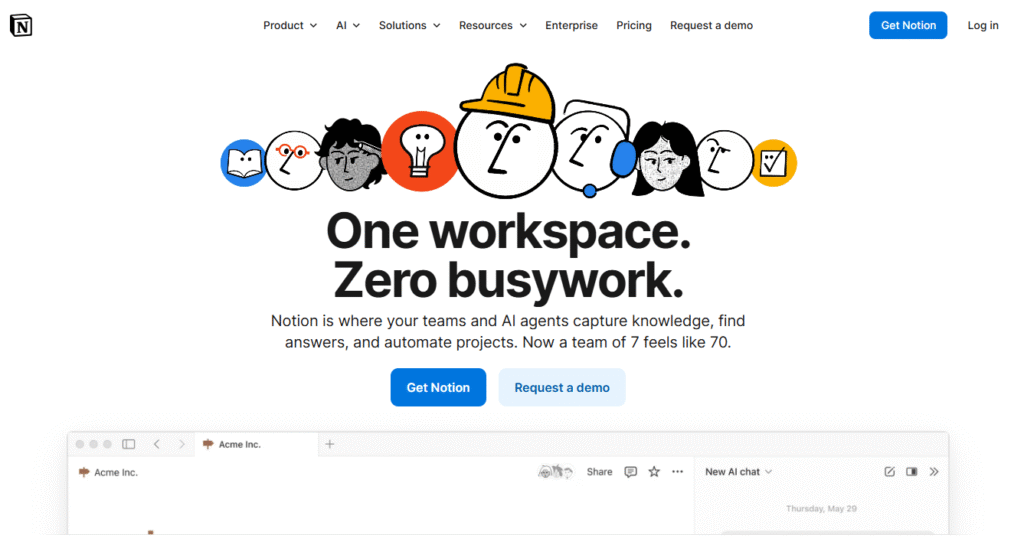Click the back arrow in demo window
The height and width of the screenshot is (545, 1024).
click(x=157, y=444)
